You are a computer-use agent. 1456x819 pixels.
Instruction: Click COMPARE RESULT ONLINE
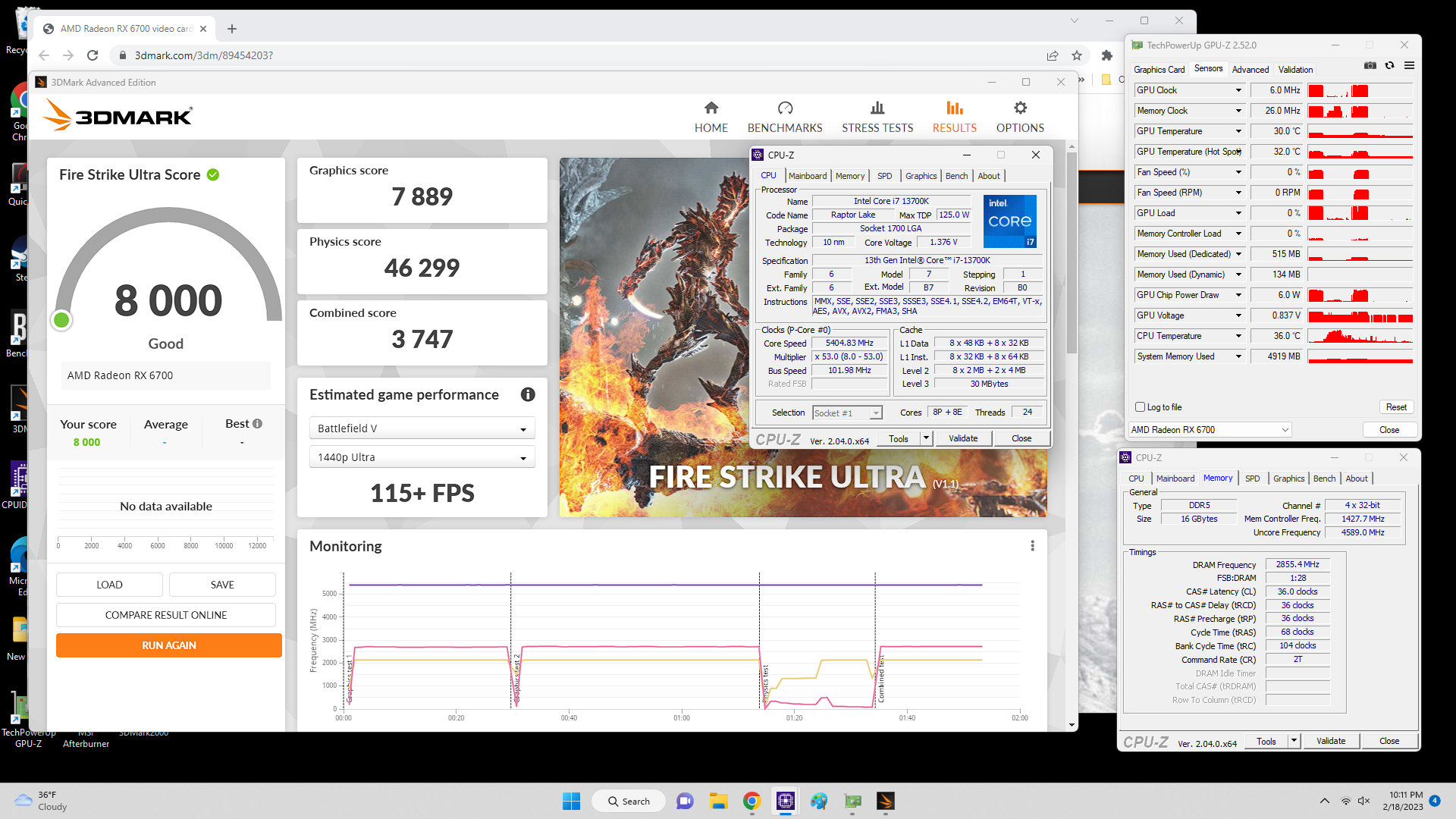[x=166, y=615]
